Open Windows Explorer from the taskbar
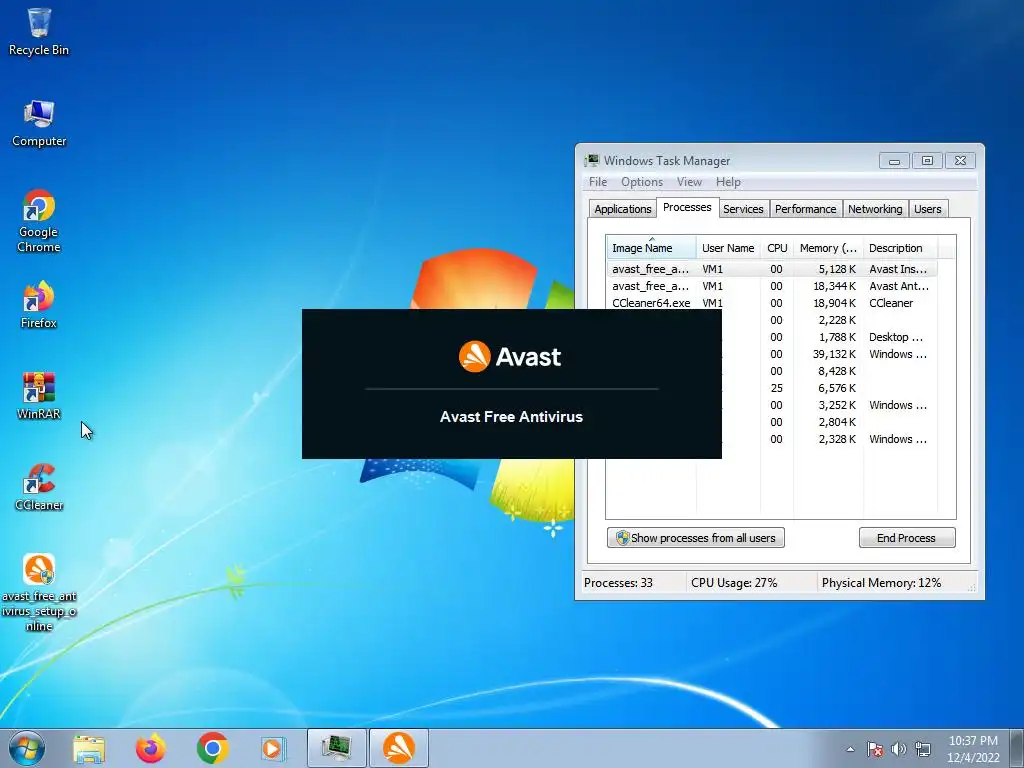 click(x=88, y=748)
